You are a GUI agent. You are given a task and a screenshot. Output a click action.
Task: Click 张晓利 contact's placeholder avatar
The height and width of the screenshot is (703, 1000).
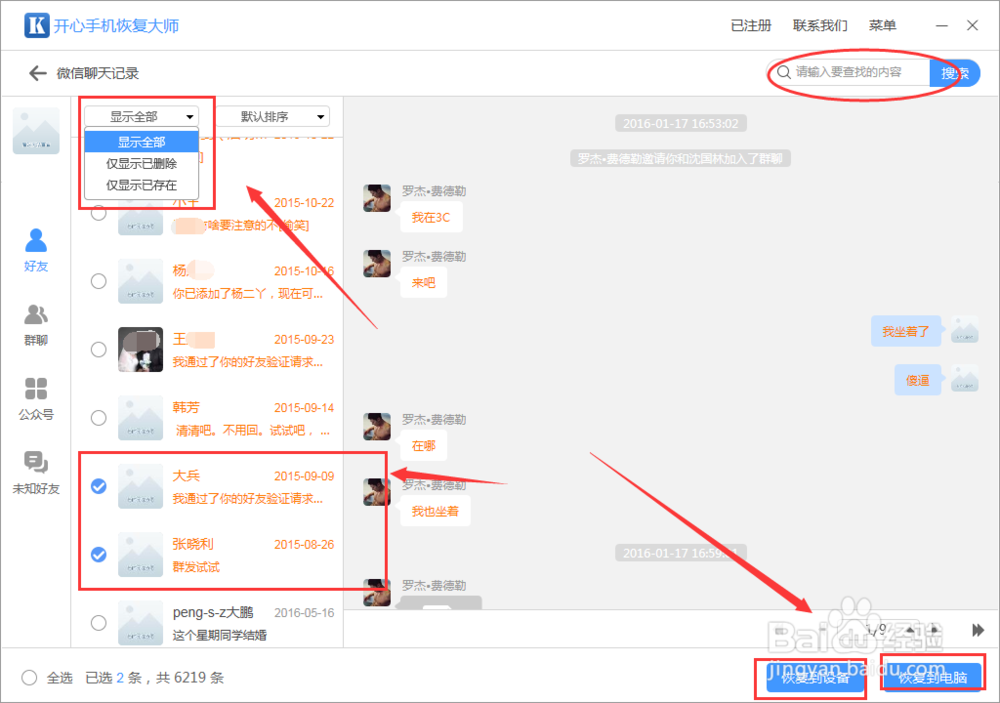[140, 554]
